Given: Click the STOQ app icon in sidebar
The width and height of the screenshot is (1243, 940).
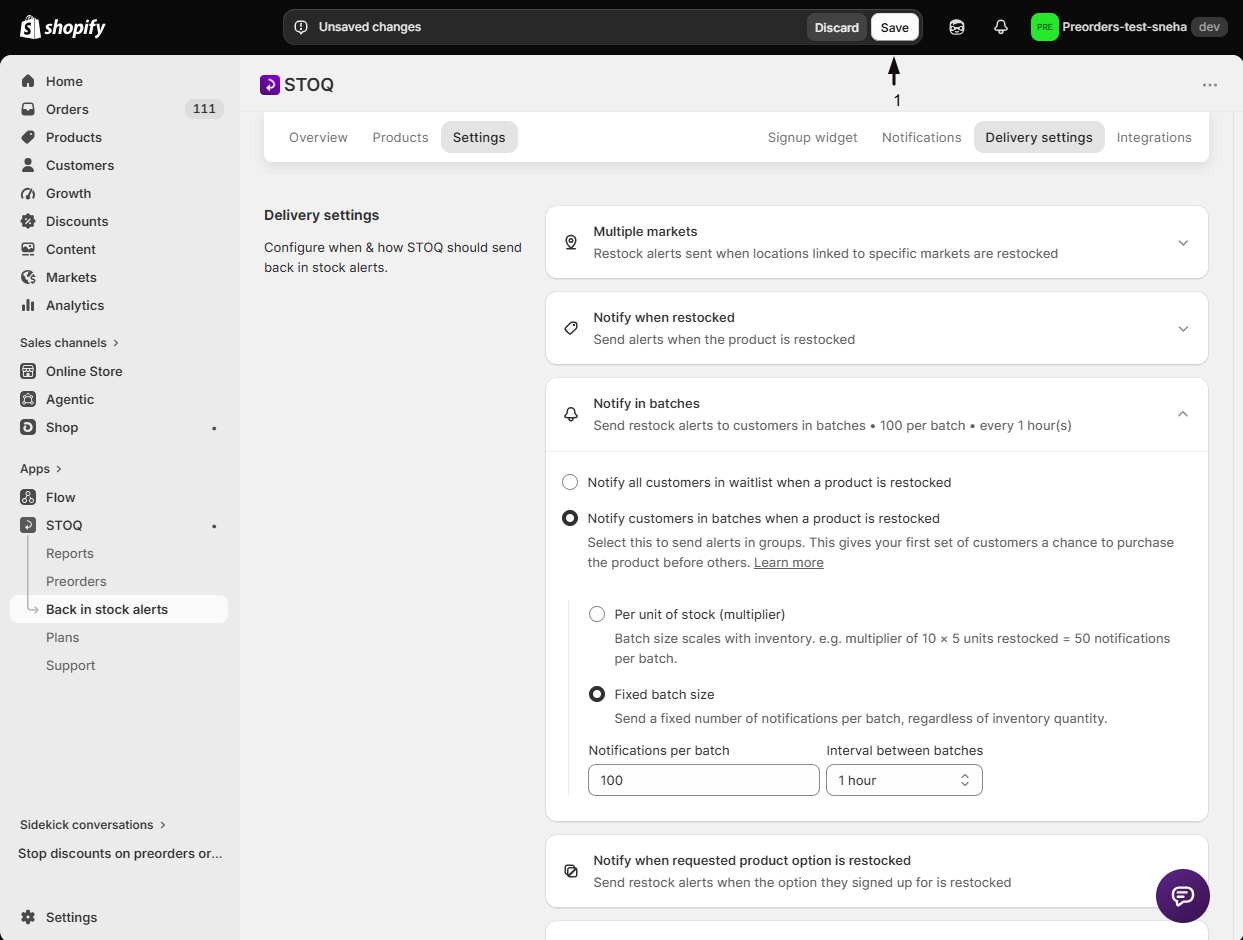Looking at the screenshot, I should click(x=28, y=525).
